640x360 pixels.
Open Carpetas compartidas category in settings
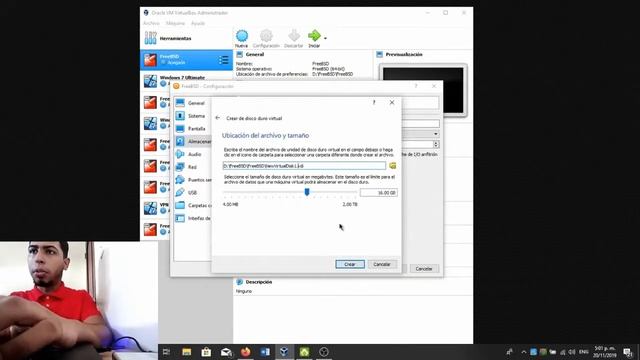(x=192, y=205)
